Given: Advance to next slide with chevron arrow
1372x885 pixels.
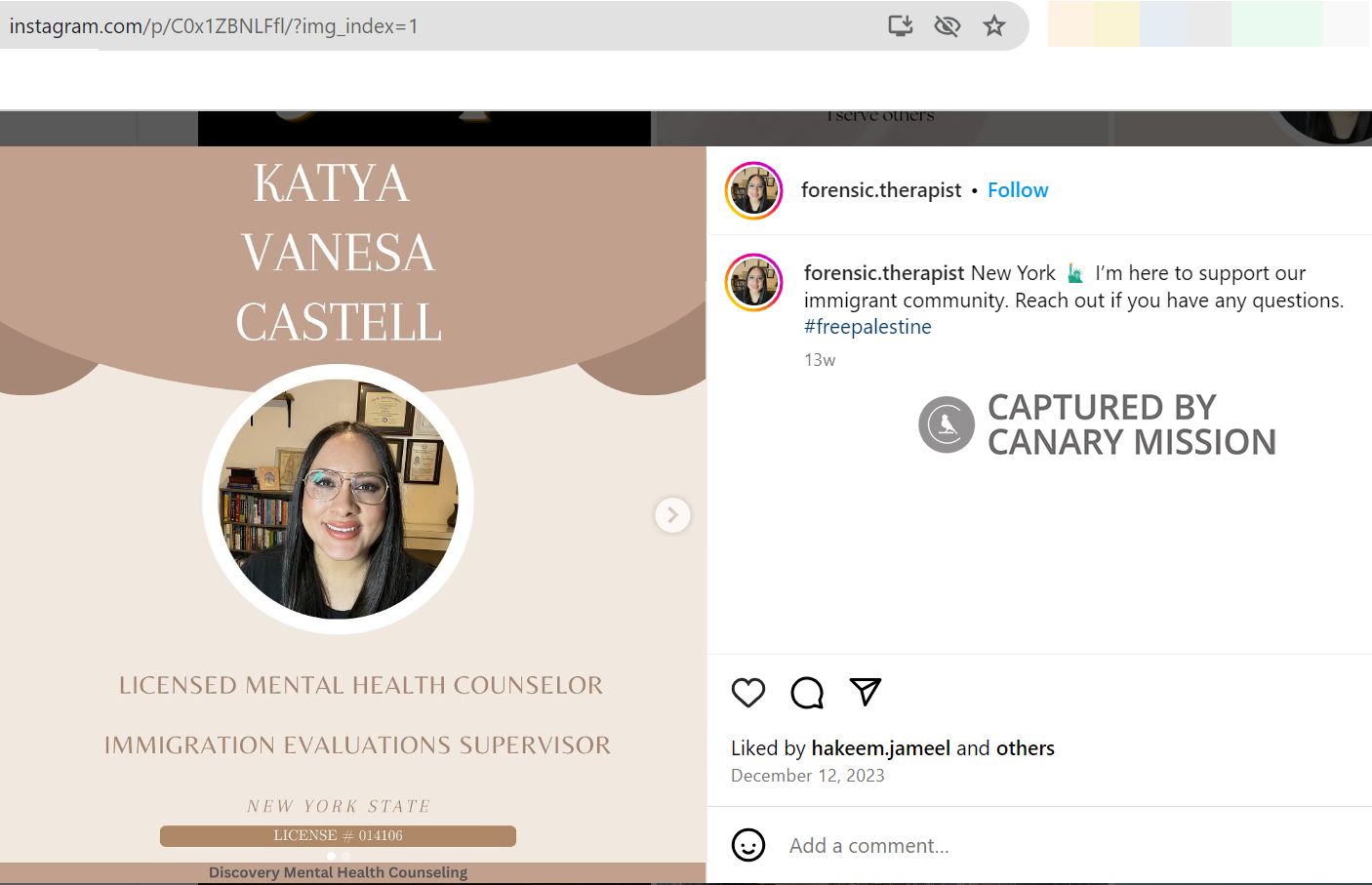Looking at the screenshot, I should 672,515.
